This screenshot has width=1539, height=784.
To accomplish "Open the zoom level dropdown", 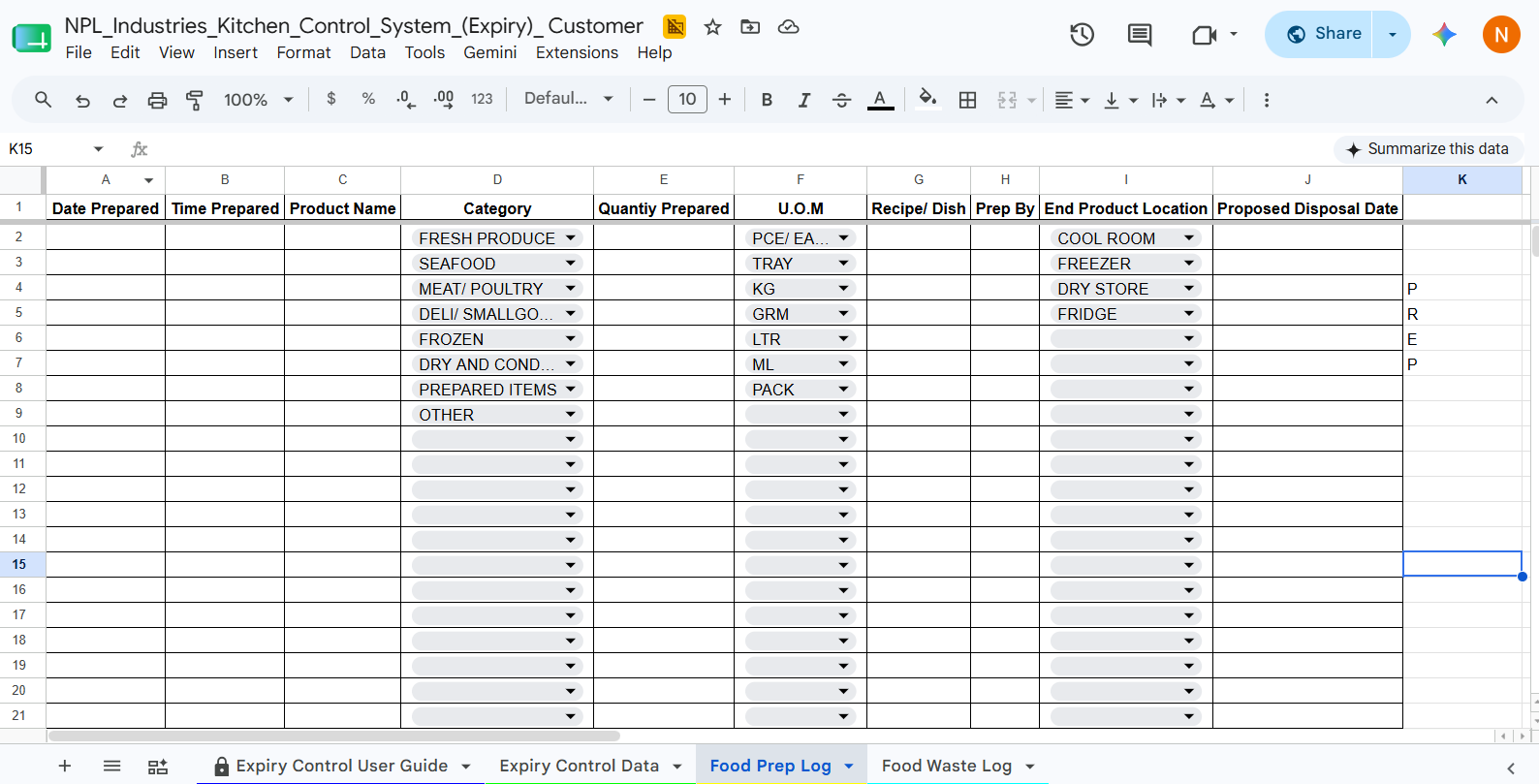I will click(258, 100).
